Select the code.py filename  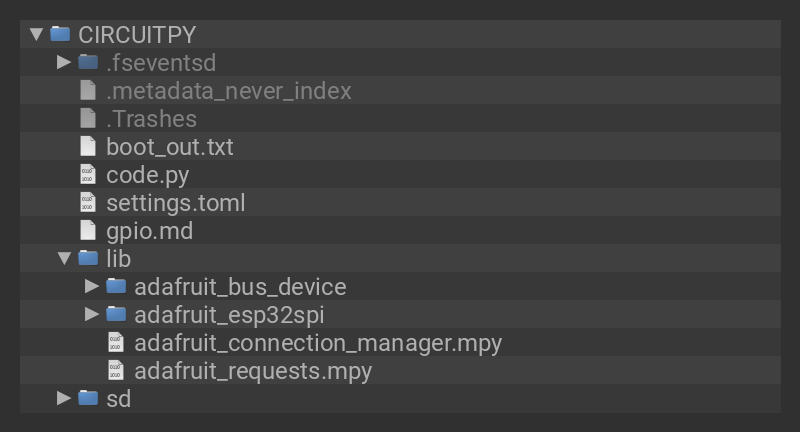147,175
